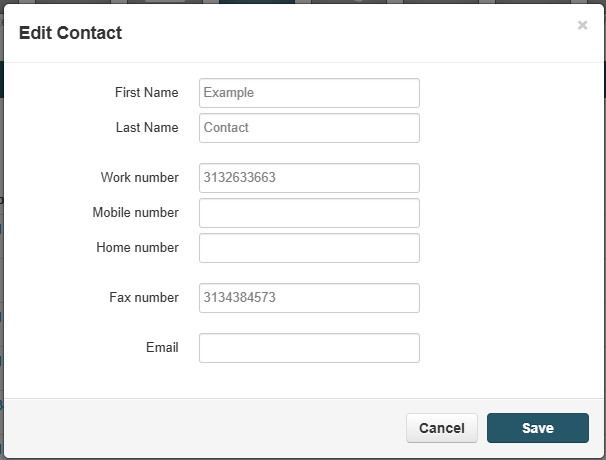Click the "Email" label text

162,348
